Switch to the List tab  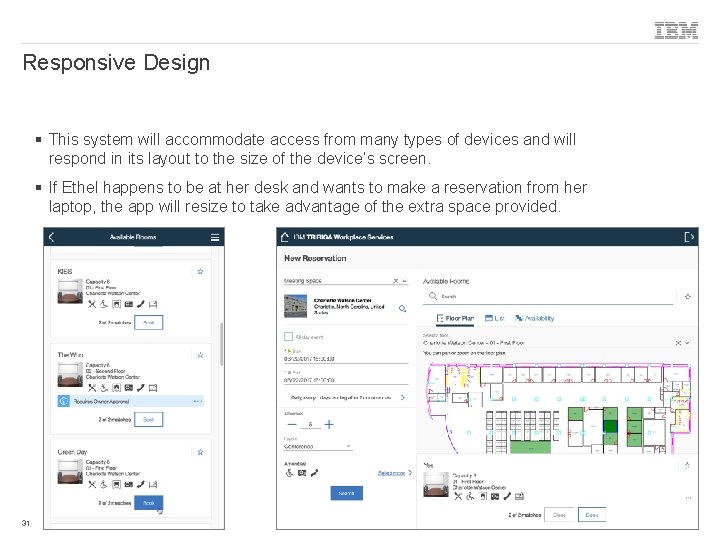point(495,318)
